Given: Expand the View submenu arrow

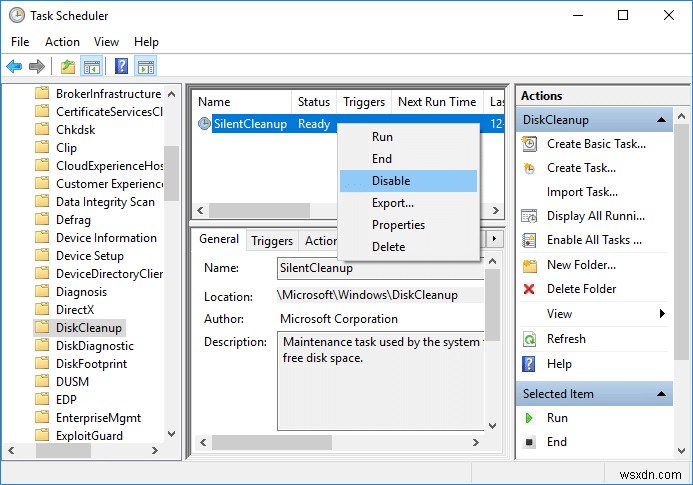Looking at the screenshot, I should pos(662,313).
